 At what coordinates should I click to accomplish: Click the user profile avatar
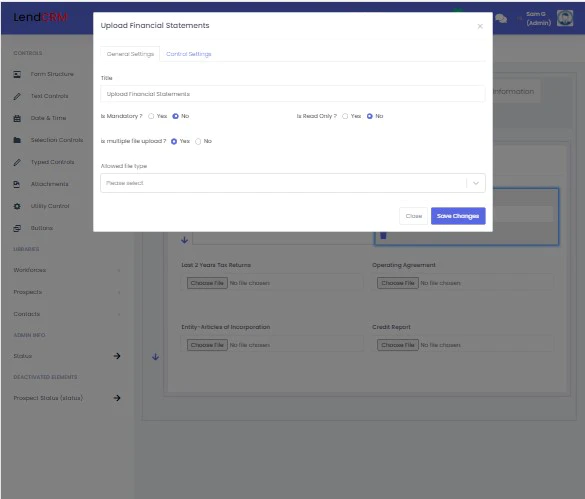point(565,18)
